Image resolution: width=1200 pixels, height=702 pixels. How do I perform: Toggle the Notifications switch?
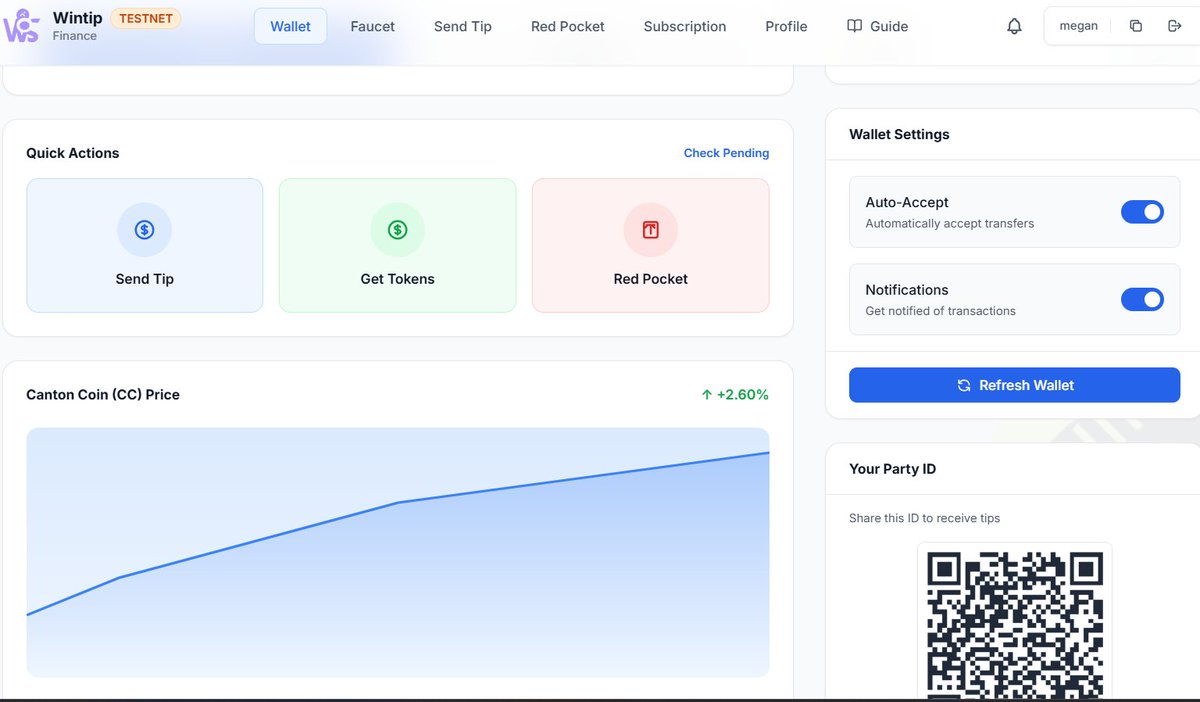click(x=1142, y=299)
